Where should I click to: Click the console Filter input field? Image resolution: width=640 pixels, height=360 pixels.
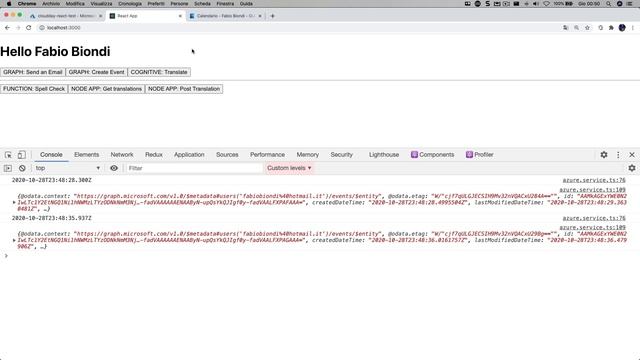click(194, 168)
